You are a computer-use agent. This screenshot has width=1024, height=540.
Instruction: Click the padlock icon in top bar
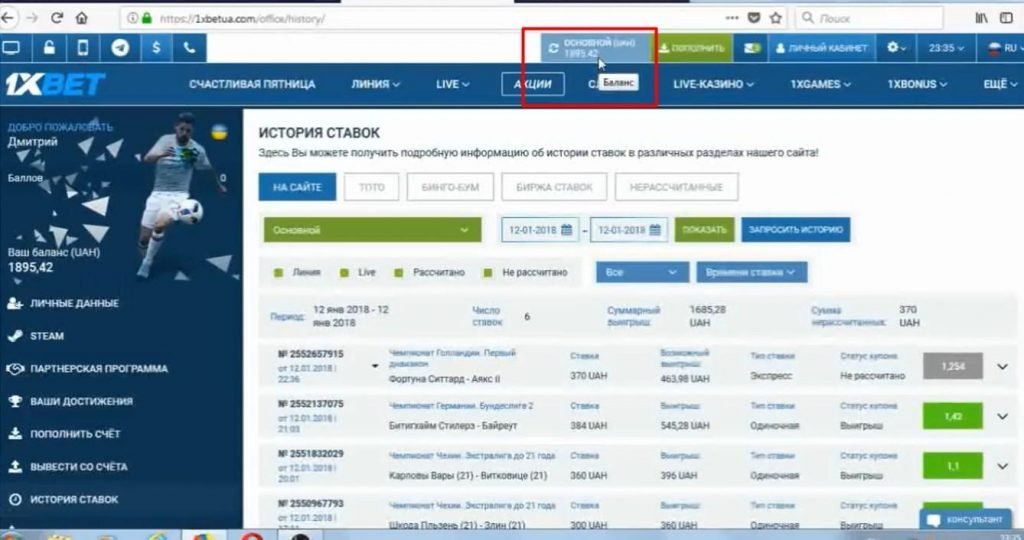pos(49,48)
